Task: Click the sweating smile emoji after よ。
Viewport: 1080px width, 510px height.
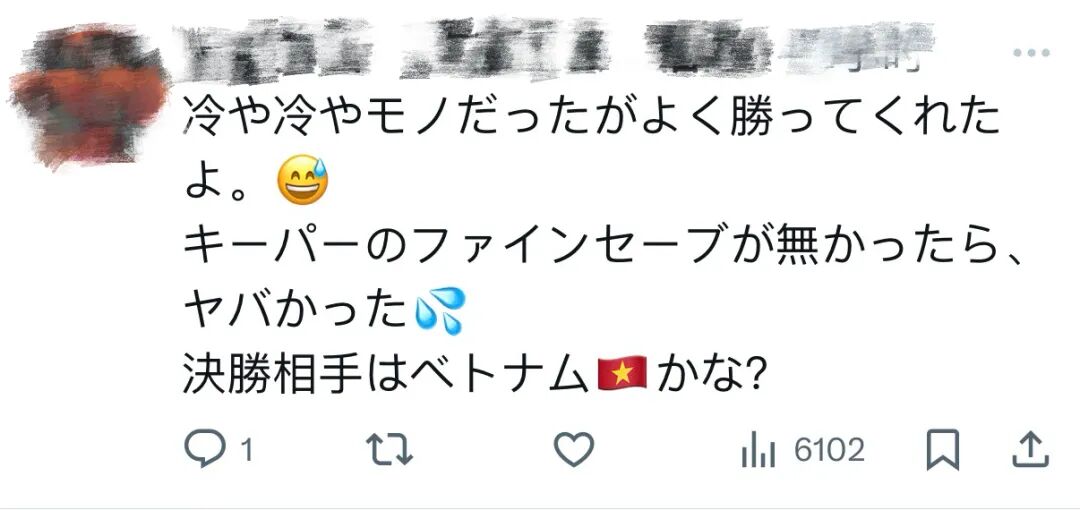Action: click(x=302, y=181)
